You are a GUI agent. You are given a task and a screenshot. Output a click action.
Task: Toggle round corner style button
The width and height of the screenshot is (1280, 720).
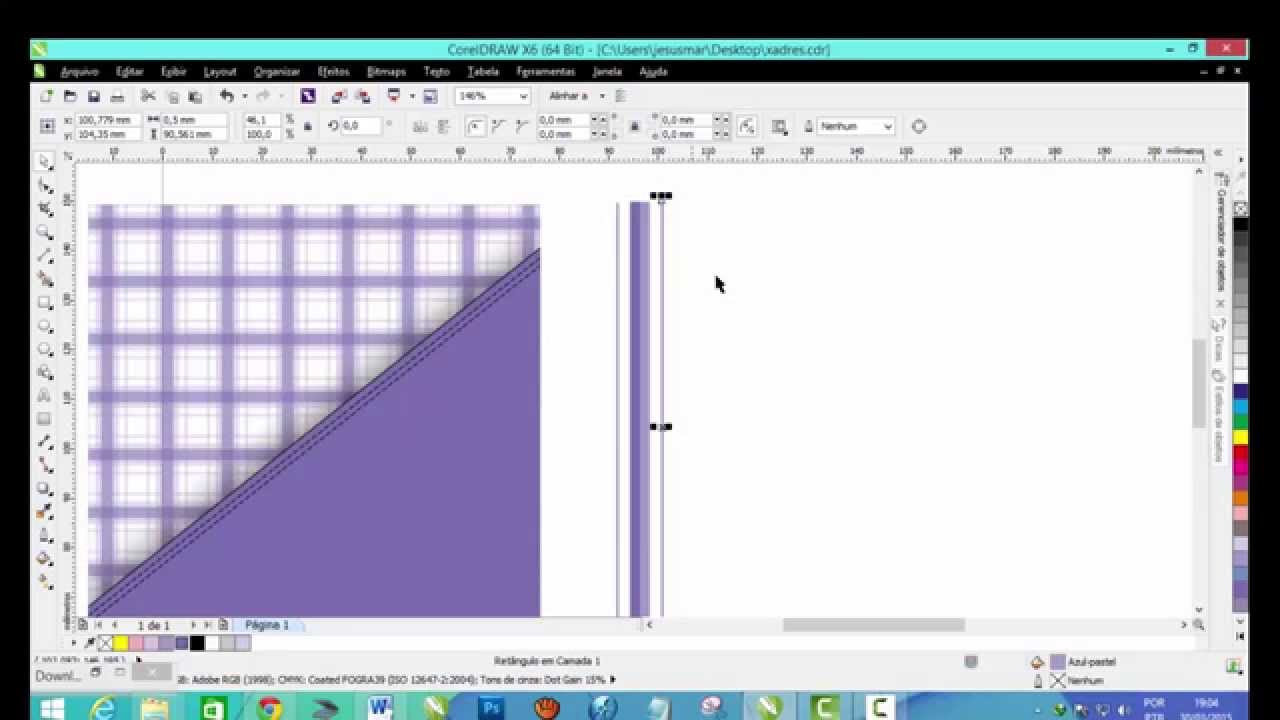tap(476, 126)
